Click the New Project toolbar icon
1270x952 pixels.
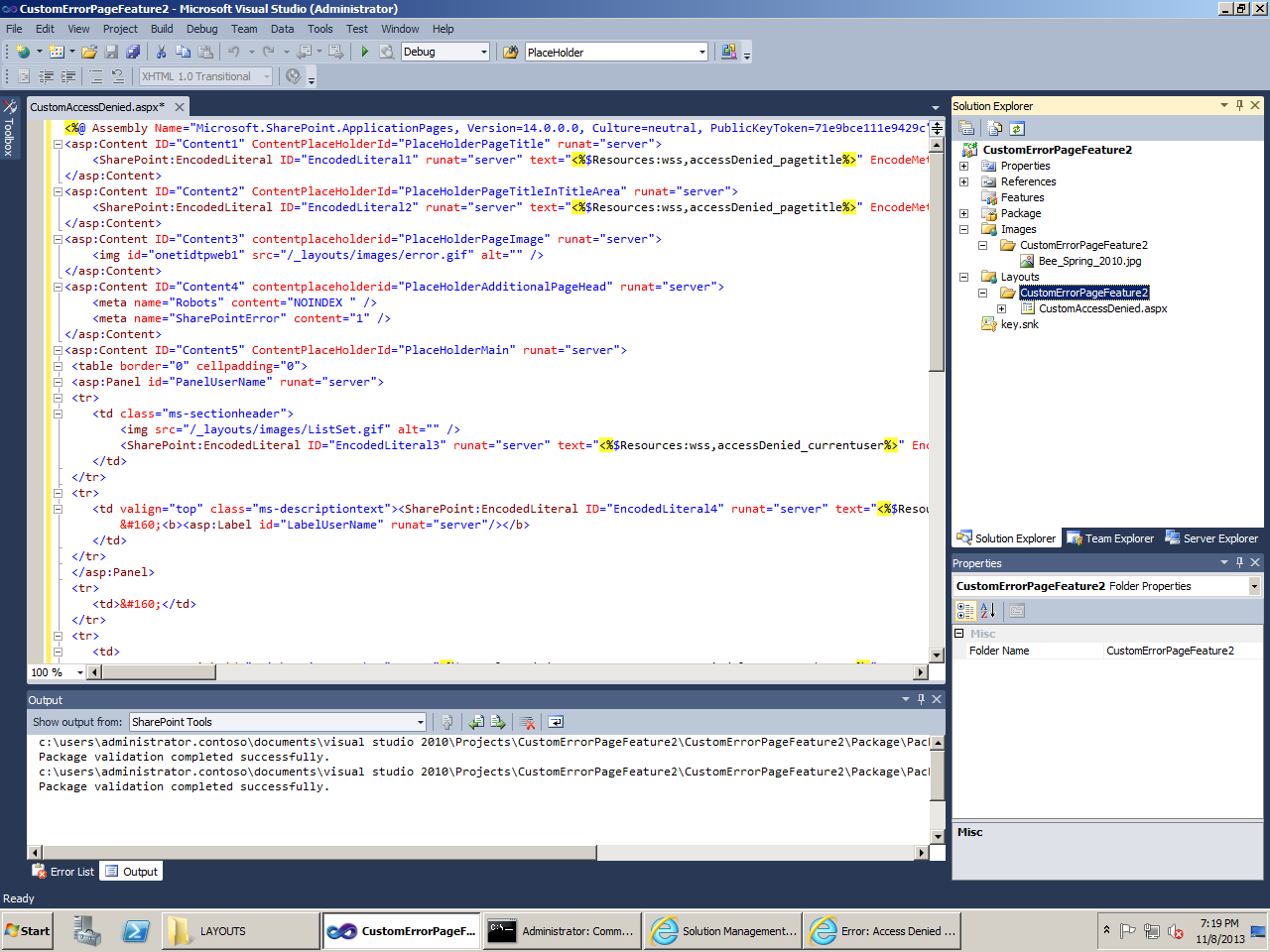click(22, 52)
